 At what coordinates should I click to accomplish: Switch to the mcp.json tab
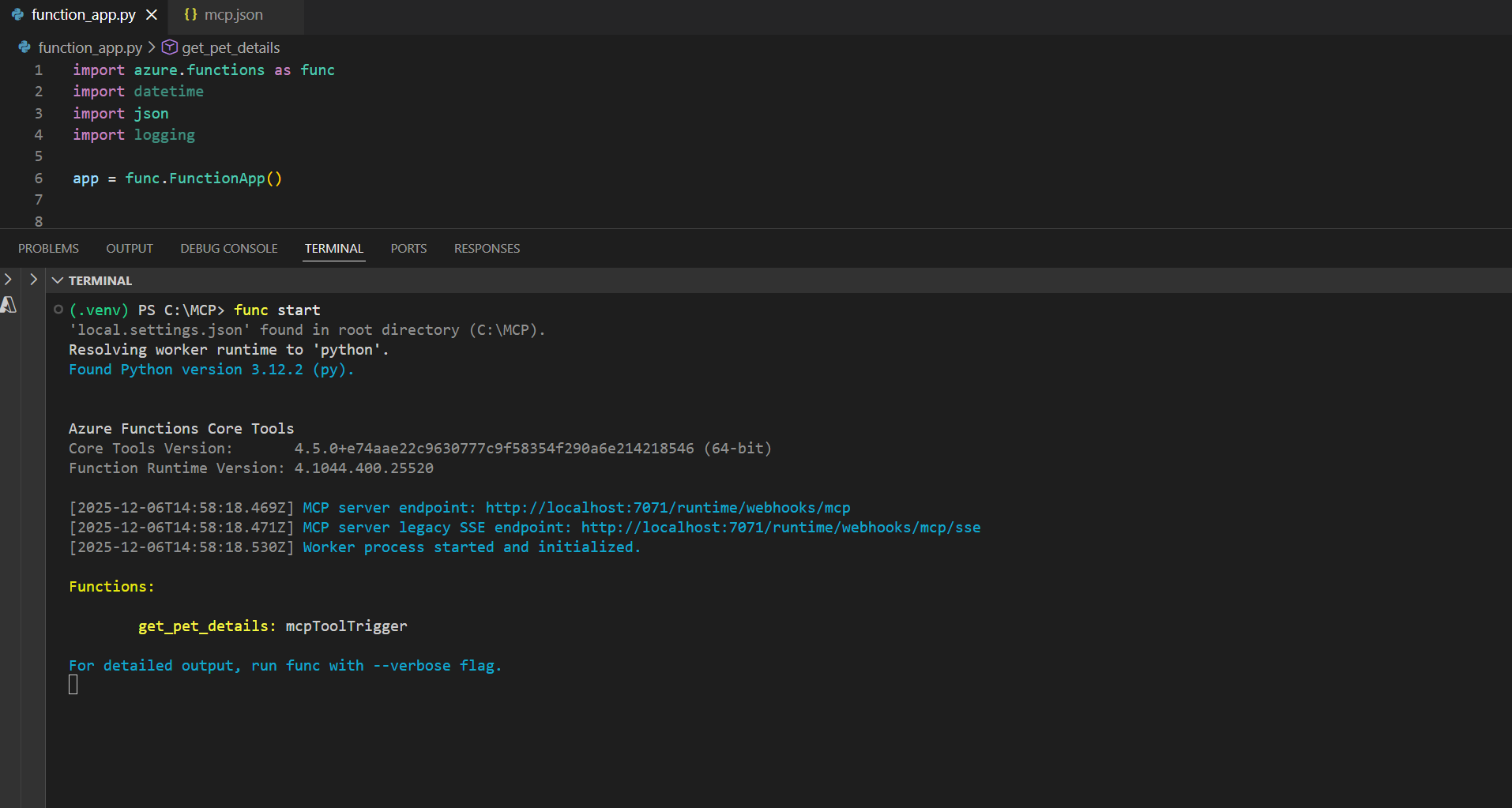pos(233,15)
